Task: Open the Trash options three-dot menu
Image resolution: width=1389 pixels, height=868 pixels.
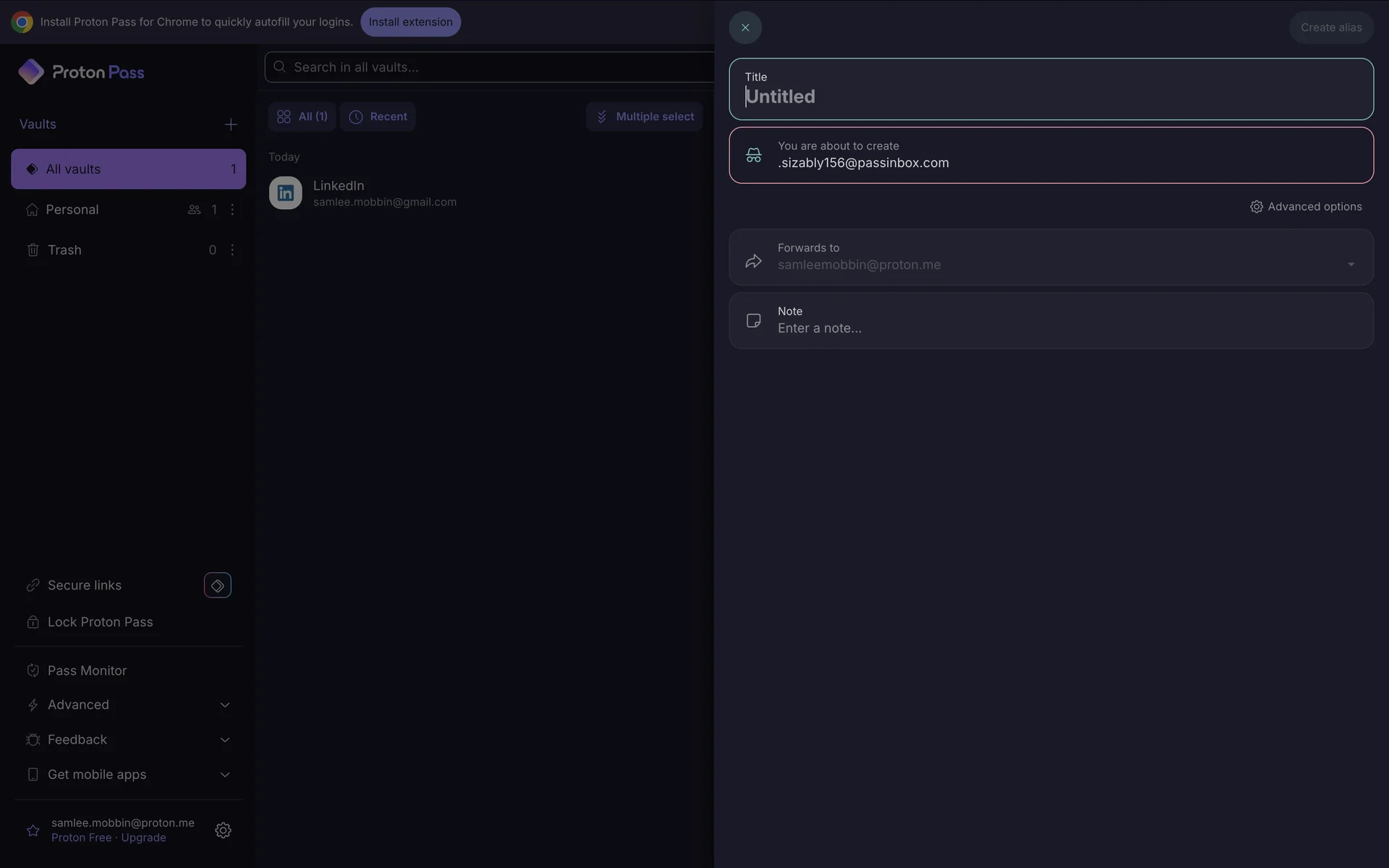Action: click(232, 250)
